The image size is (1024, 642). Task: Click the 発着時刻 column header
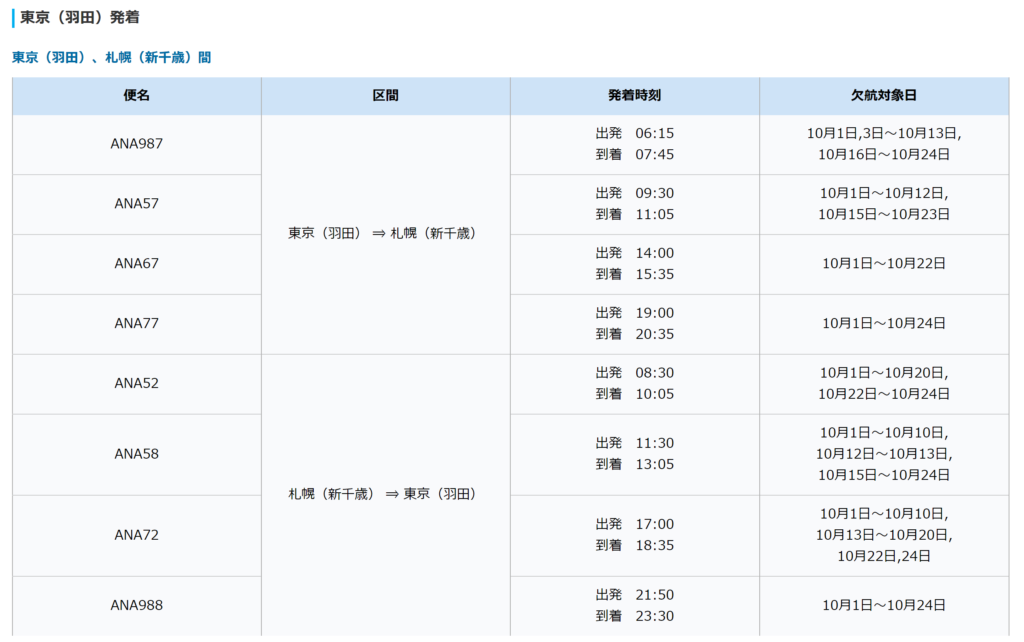click(635, 96)
